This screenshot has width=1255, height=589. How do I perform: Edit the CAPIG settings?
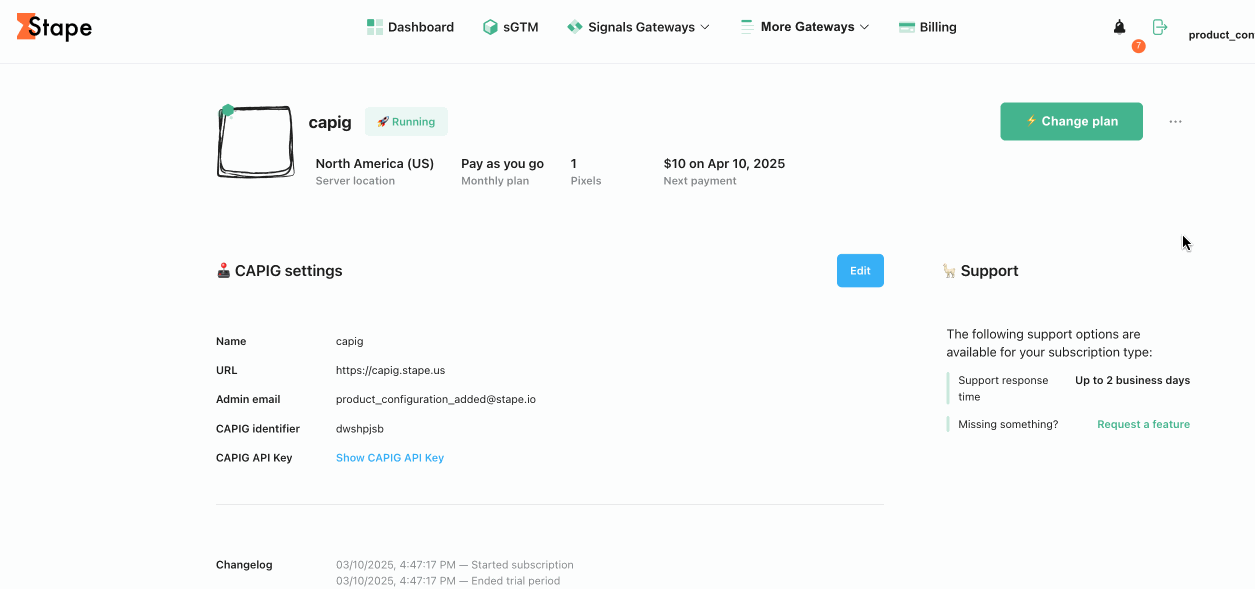point(860,270)
